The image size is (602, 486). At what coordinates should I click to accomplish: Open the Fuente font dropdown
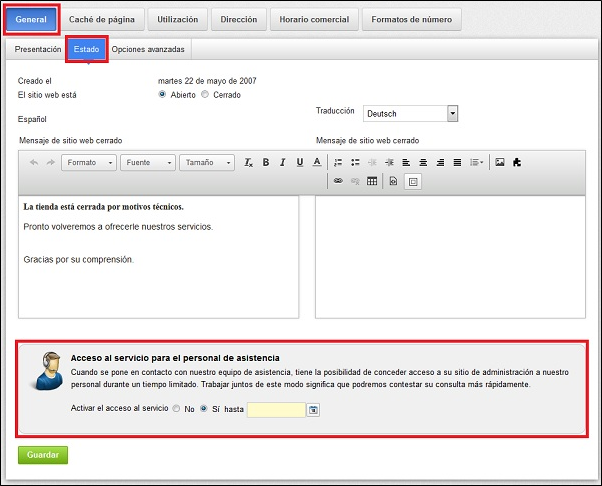pyautogui.click(x=148, y=162)
